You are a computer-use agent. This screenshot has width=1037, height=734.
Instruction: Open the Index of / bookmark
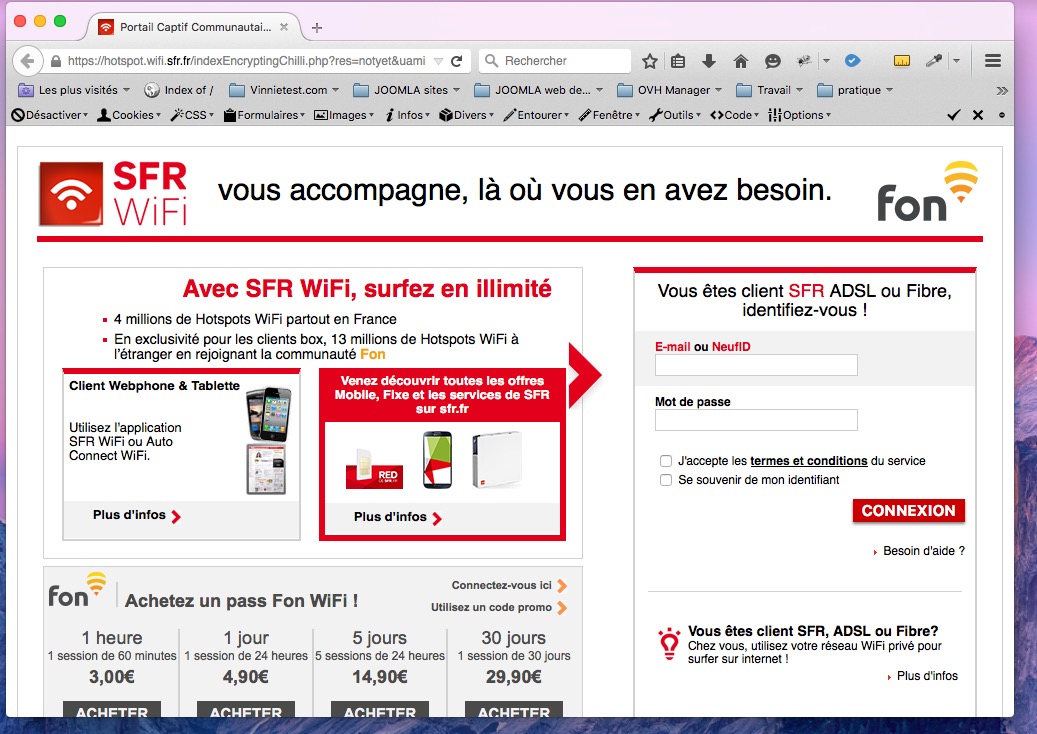coord(179,91)
